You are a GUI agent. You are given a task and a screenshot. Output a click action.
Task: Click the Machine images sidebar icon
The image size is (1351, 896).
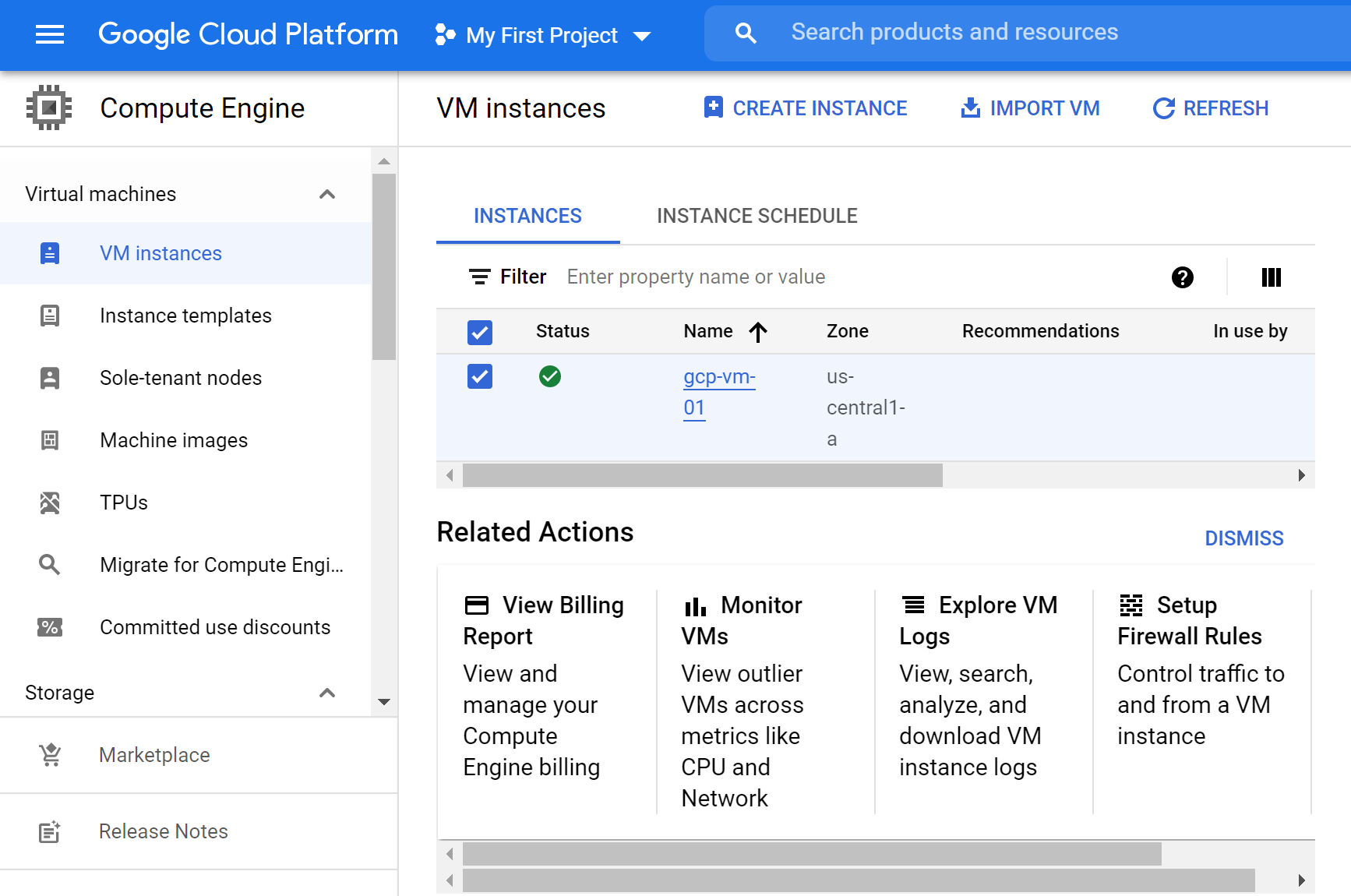(x=50, y=440)
